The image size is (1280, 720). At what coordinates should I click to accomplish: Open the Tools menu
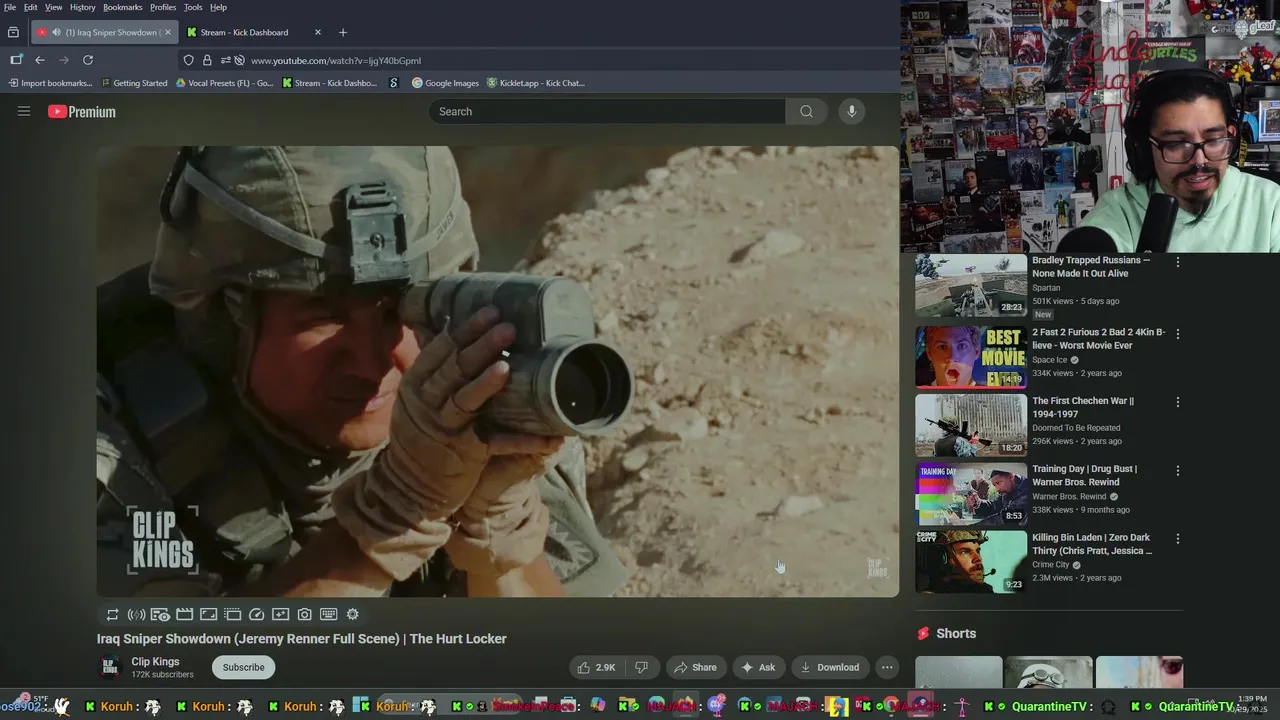point(193,7)
